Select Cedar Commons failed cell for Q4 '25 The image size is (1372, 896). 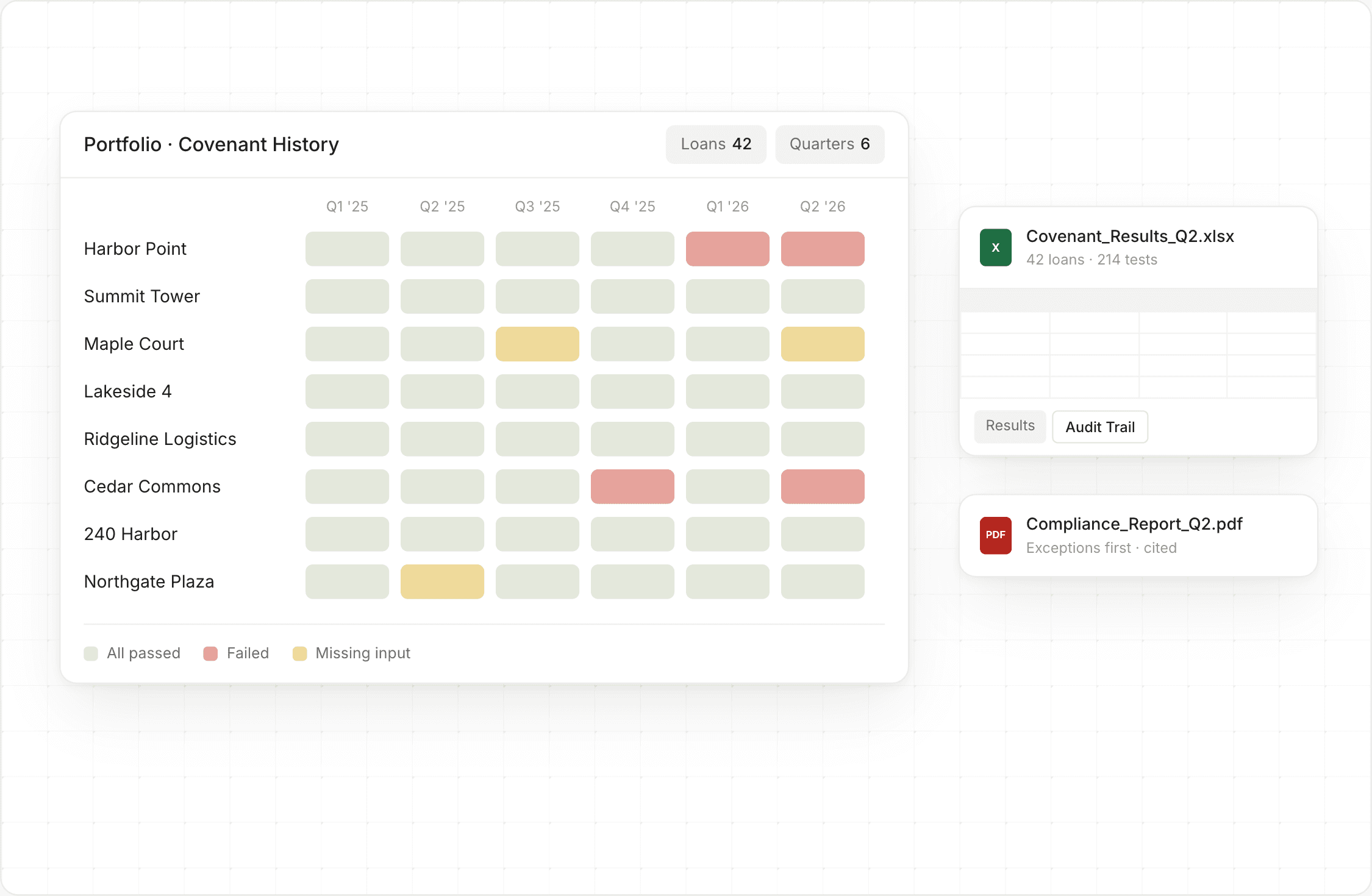click(x=632, y=486)
